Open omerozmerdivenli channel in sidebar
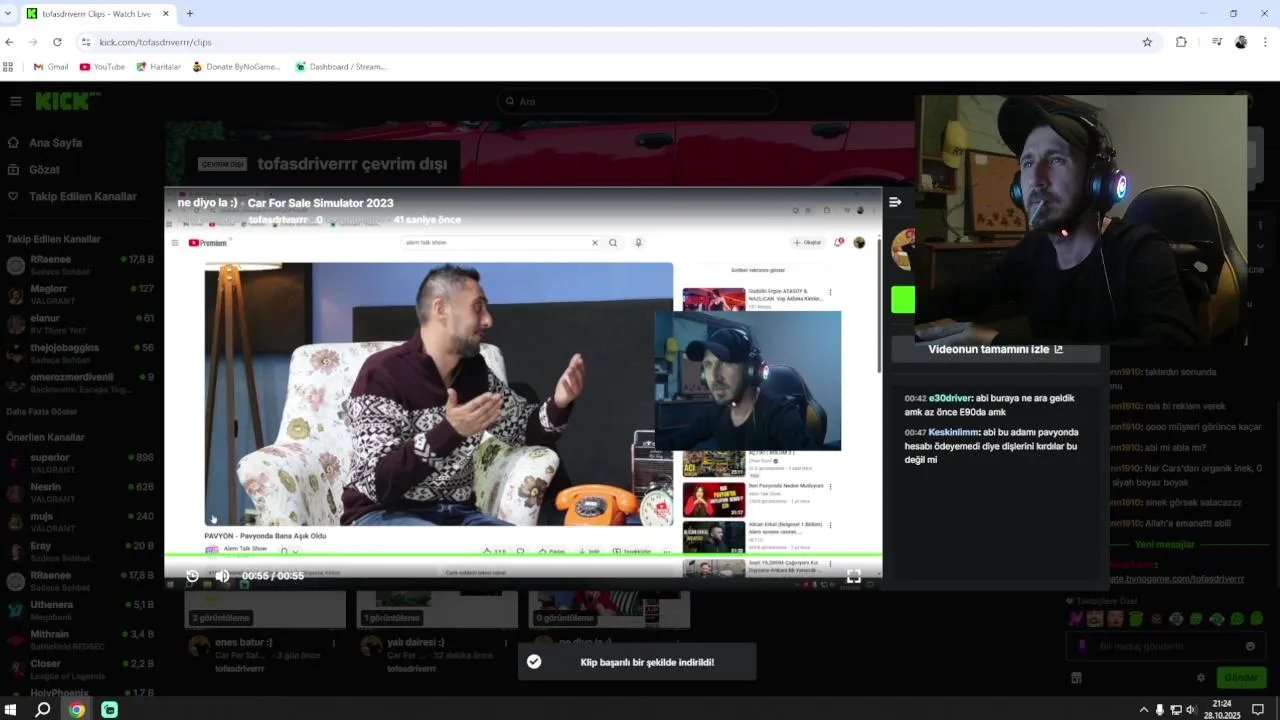Screen dimensions: 1280x720 point(80,383)
